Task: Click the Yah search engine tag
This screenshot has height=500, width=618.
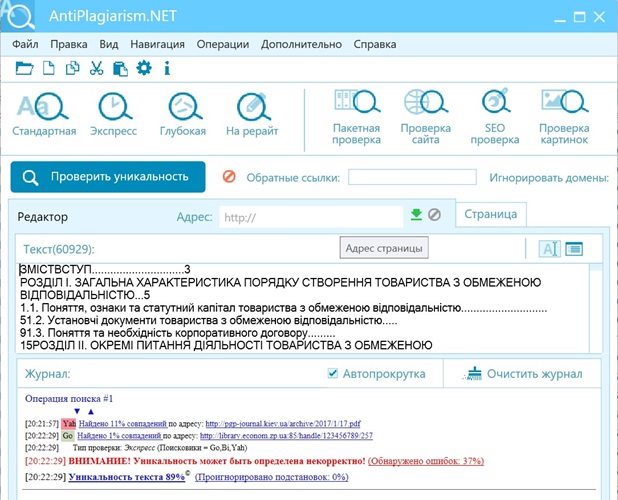Action: [69, 424]
